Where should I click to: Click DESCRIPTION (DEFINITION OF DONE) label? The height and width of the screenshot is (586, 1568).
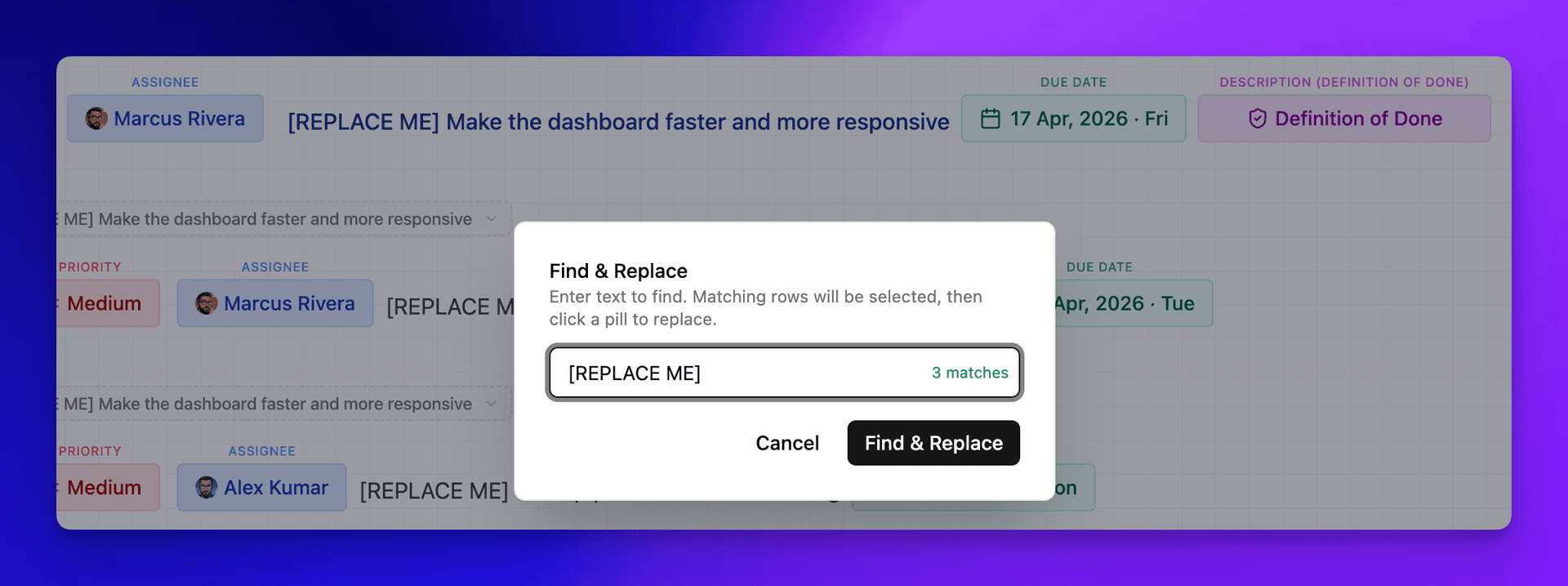coord(1344,83)
